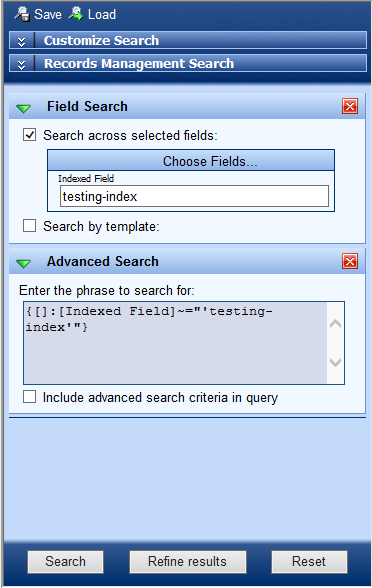Collapse Advanced Search using green triangle

coord(24,264)
